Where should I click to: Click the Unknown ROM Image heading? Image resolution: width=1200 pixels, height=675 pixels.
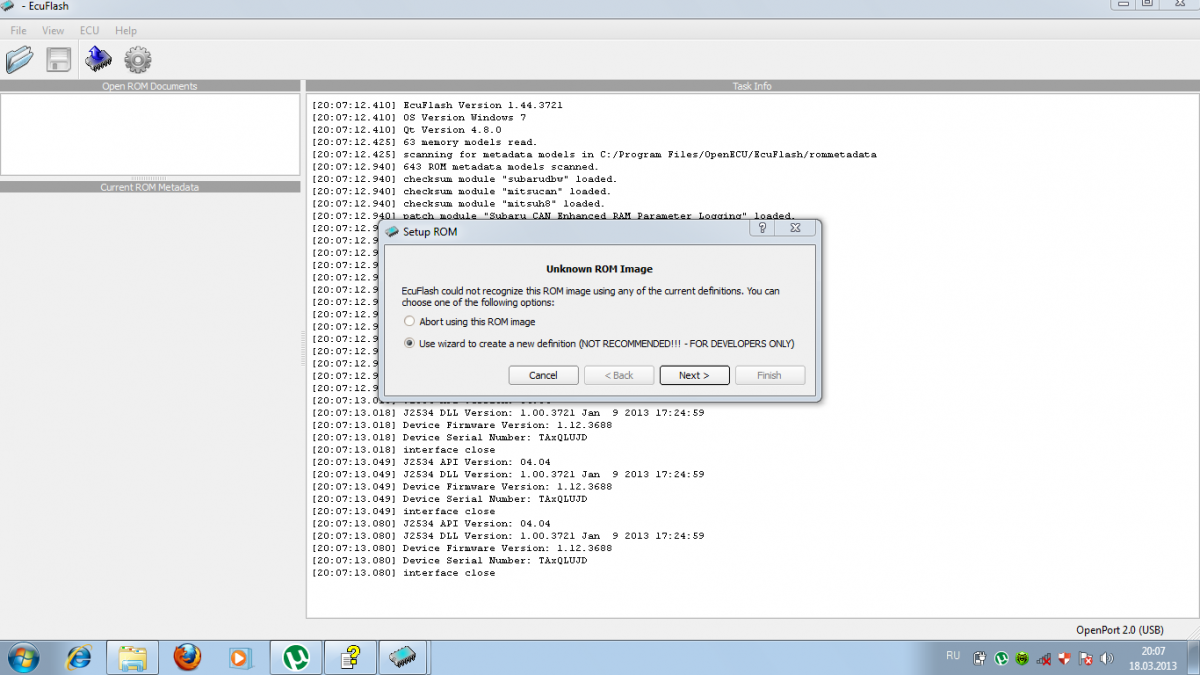[599, 269]
